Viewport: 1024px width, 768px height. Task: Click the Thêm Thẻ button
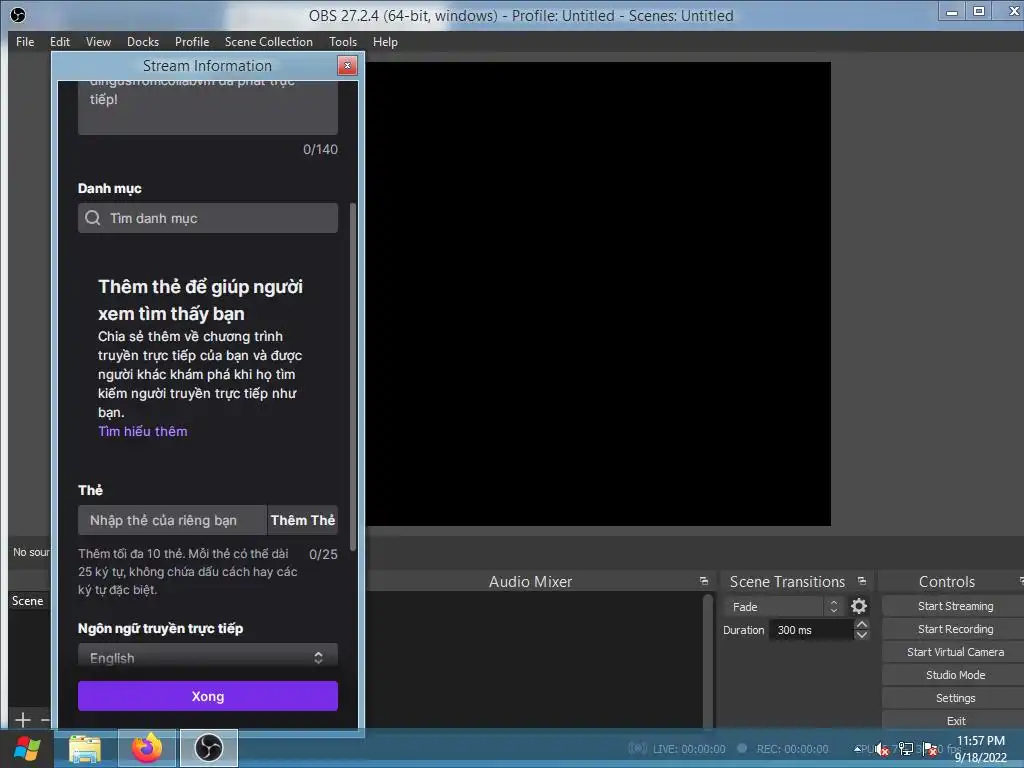302,520
